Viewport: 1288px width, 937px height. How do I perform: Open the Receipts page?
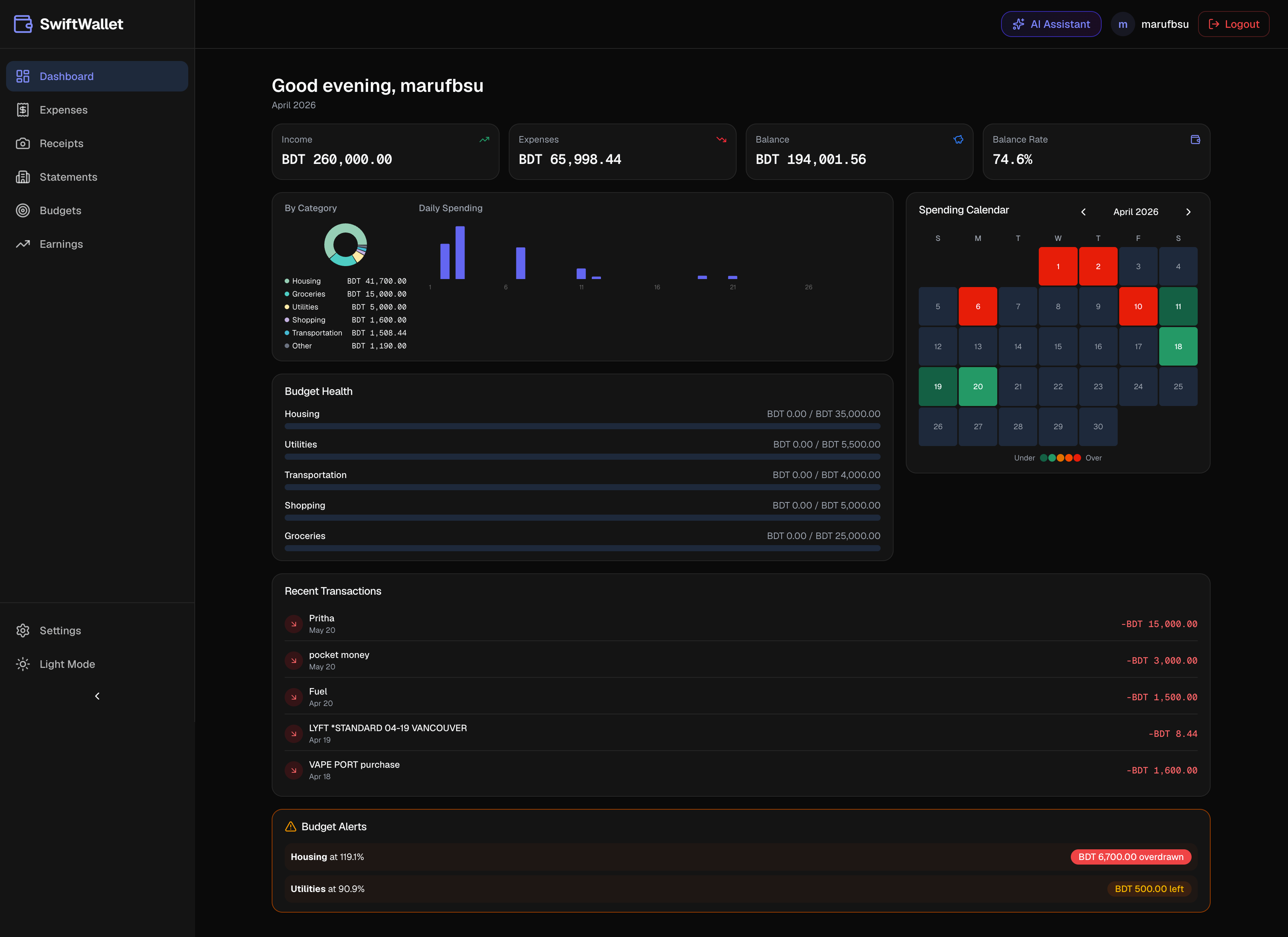[x=97, y=143]
